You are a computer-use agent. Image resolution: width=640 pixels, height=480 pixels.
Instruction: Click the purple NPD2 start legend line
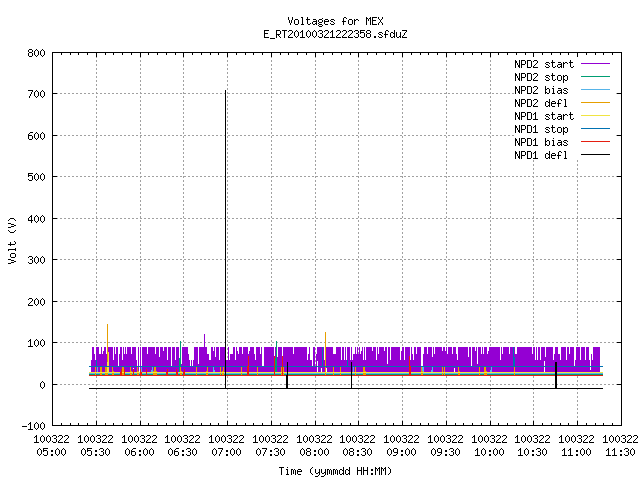pyautogui.click(x=595, y=64)
